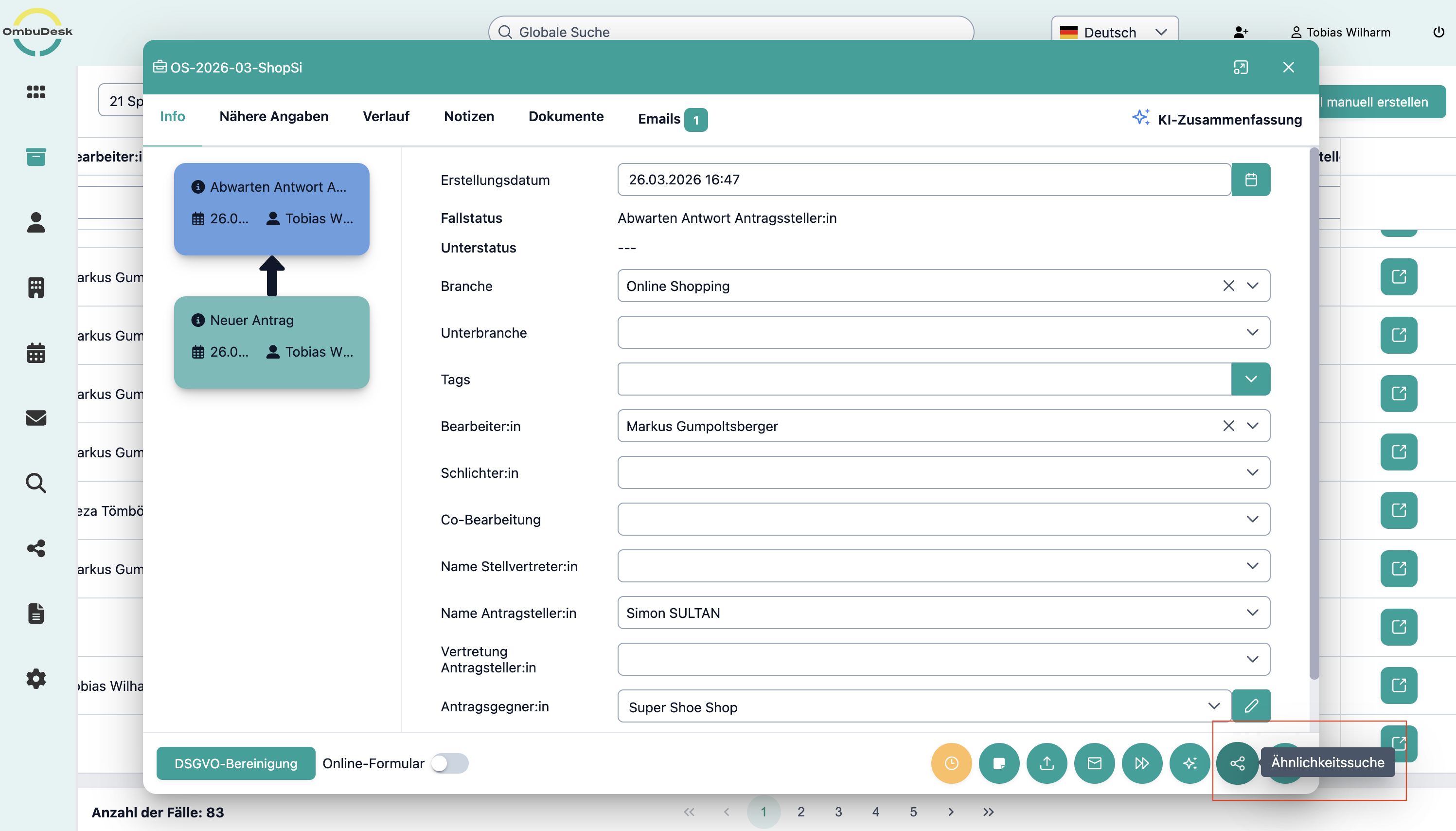Expand the Tags dropdown button

pyautogui.click(x=1251, y=379)
